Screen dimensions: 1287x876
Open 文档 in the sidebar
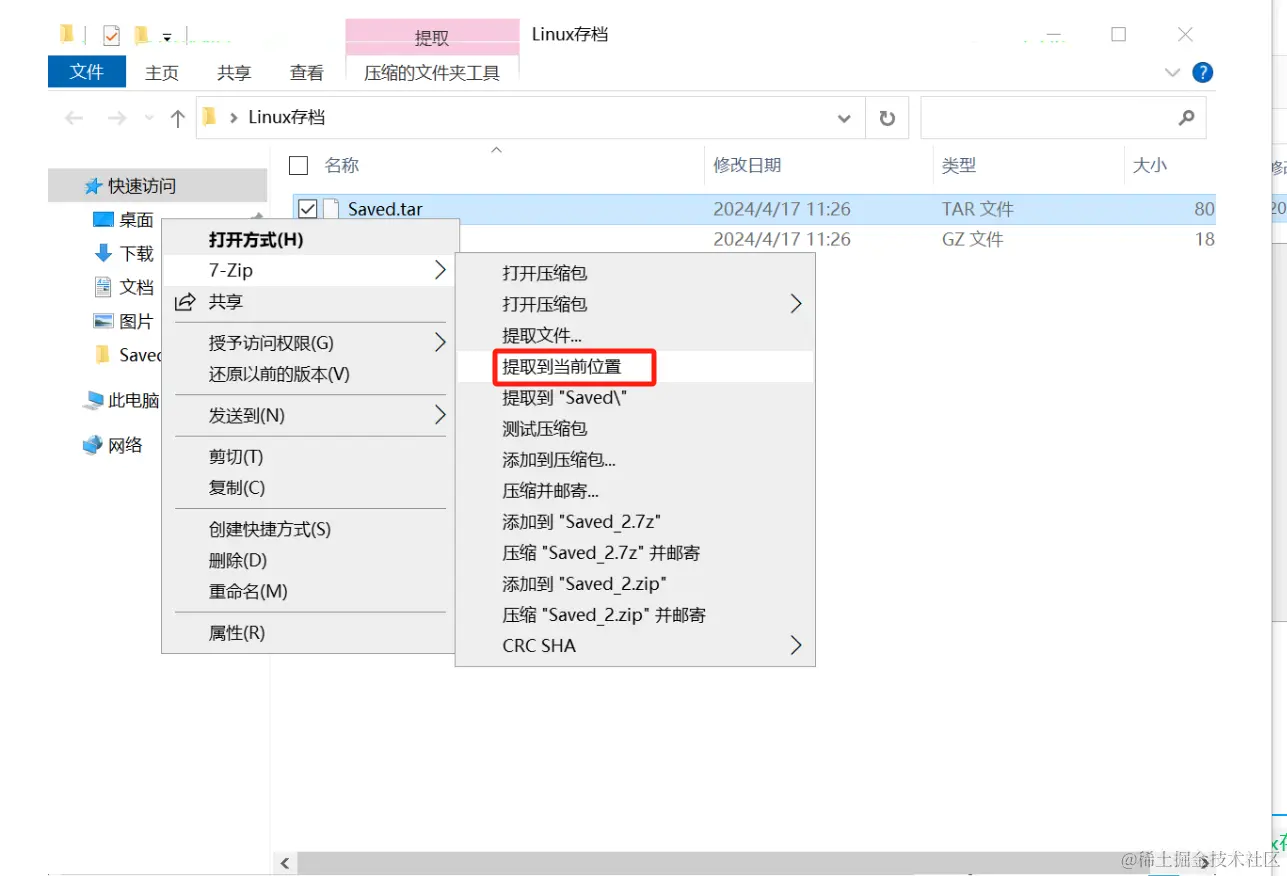click(x=123, y=287)
